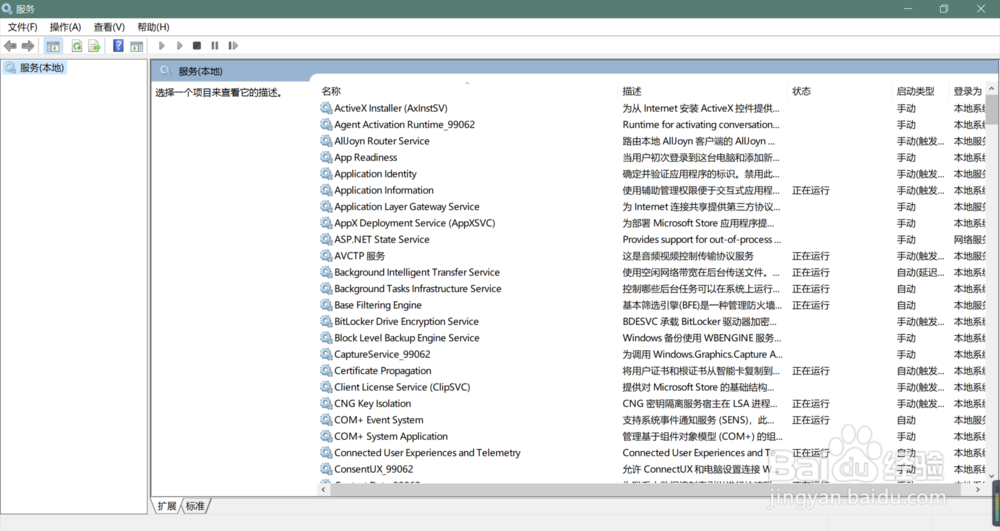Click the horizontal scrollbar right arrow
1000x531 pixels.
(978, 490)
